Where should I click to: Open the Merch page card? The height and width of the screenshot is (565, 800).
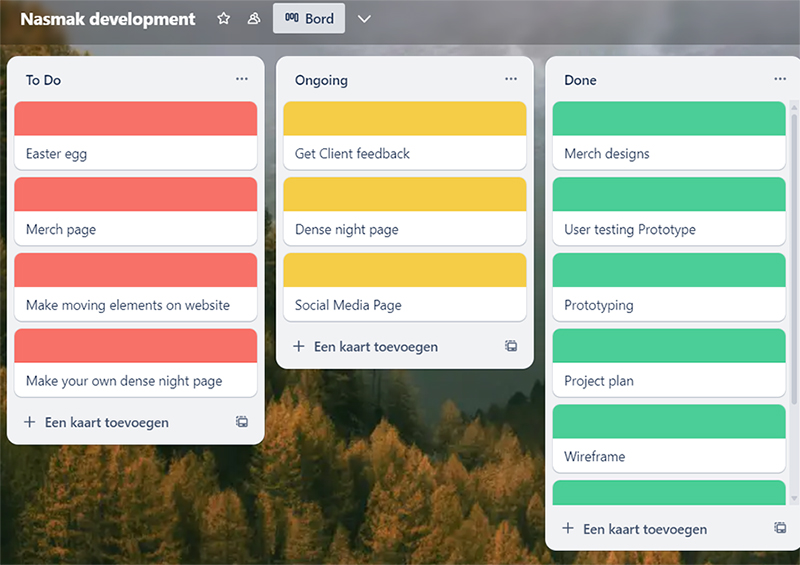click(136, 229)
